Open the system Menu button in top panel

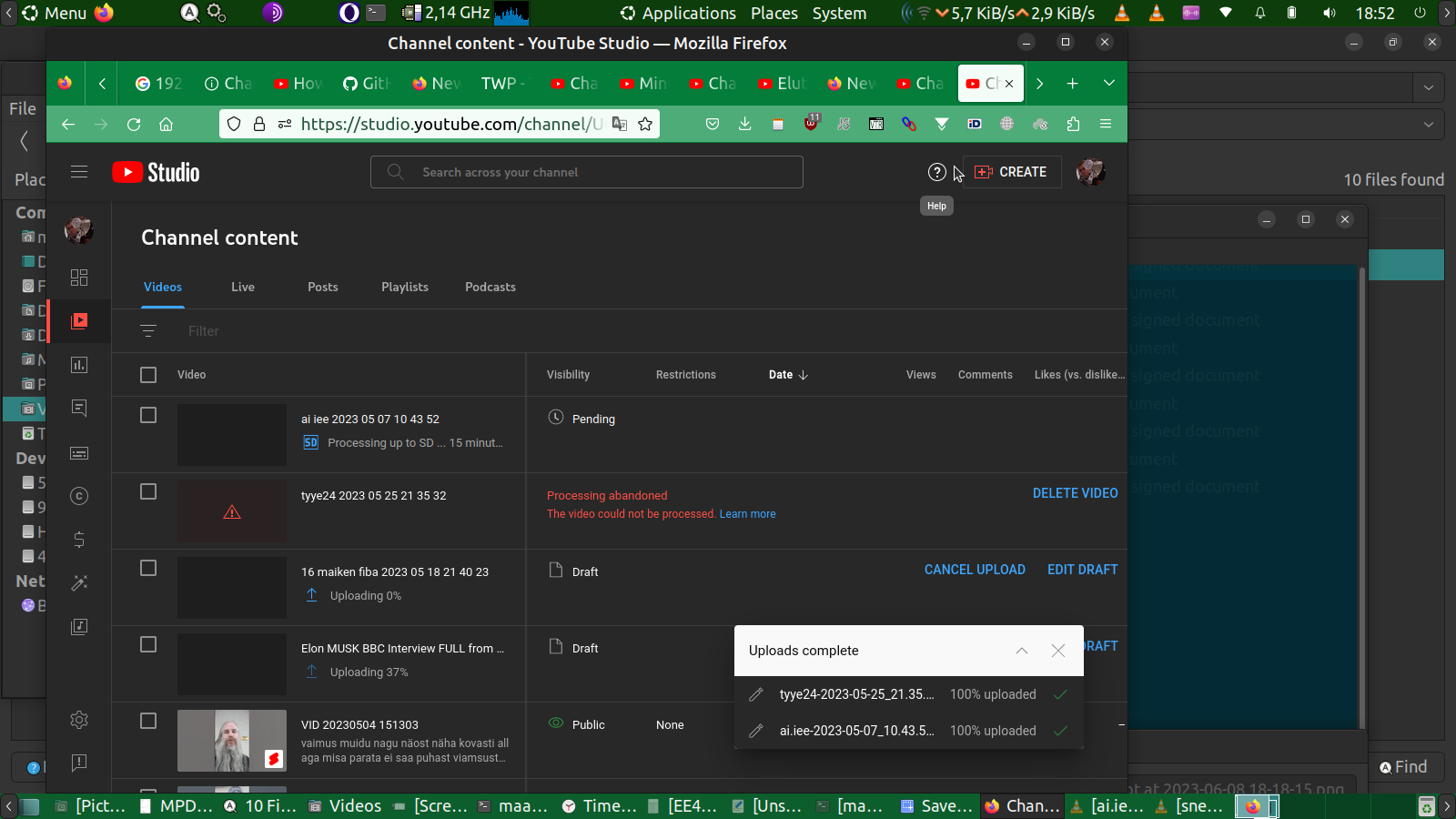tap(55, 14)
